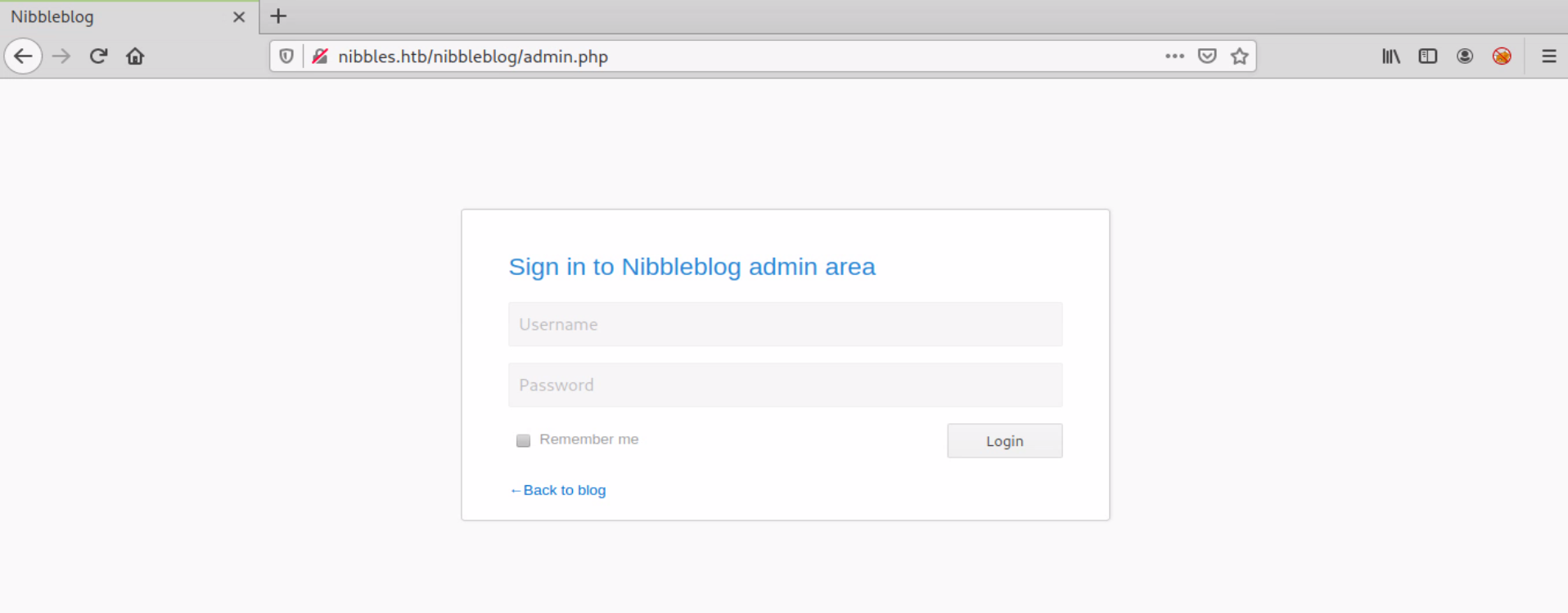This screenshot has height=613, width=1568.
Task: Toggle the browser sidebar view
Action: coord(1428,56)
